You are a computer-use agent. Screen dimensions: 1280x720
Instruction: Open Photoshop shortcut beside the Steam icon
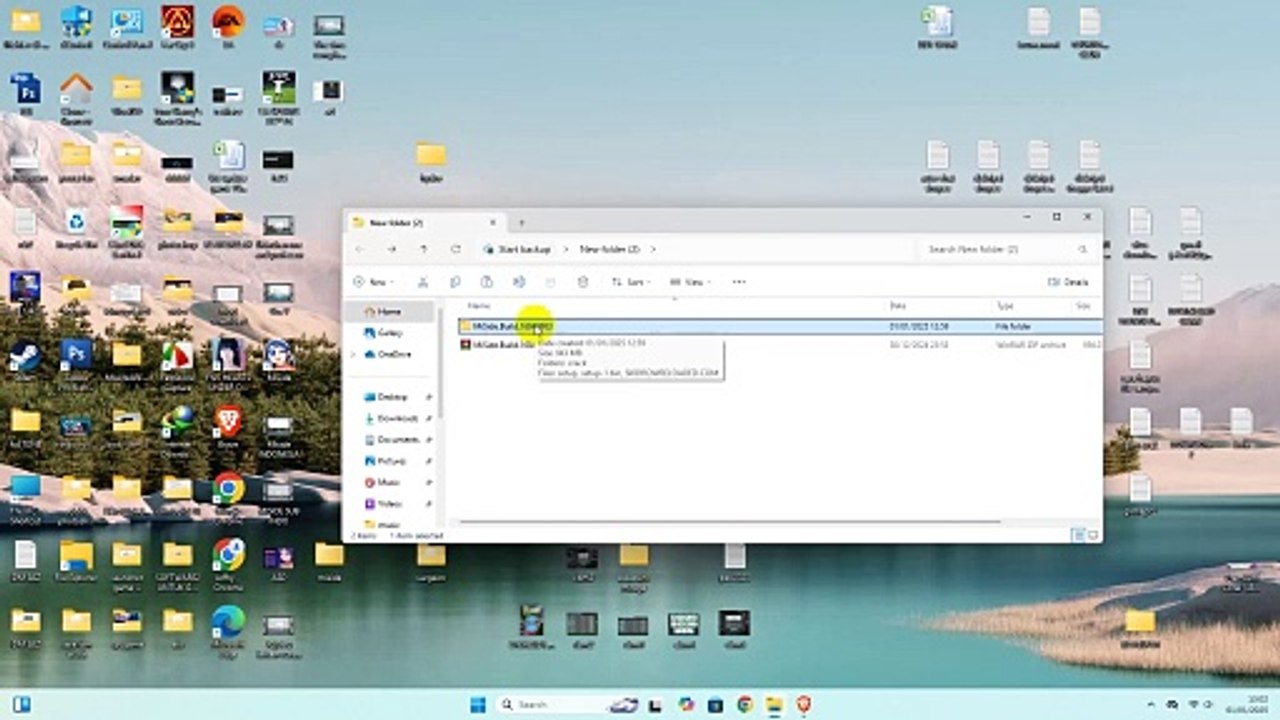click(x=76, y=360)
